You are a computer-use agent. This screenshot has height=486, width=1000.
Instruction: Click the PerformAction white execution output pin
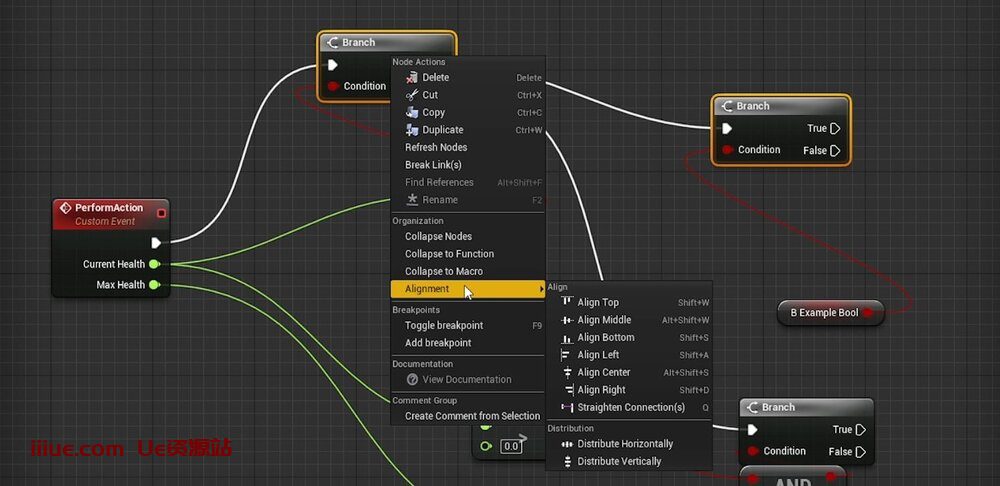[156, 243]
